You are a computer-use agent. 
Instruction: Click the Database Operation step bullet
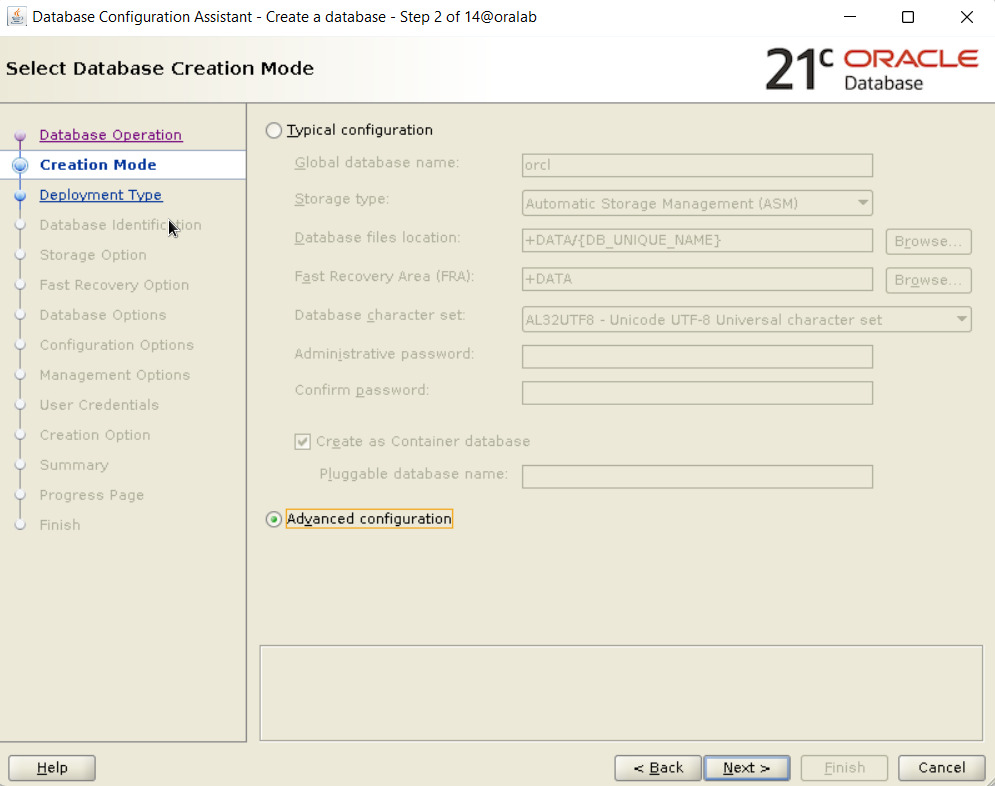20,136
